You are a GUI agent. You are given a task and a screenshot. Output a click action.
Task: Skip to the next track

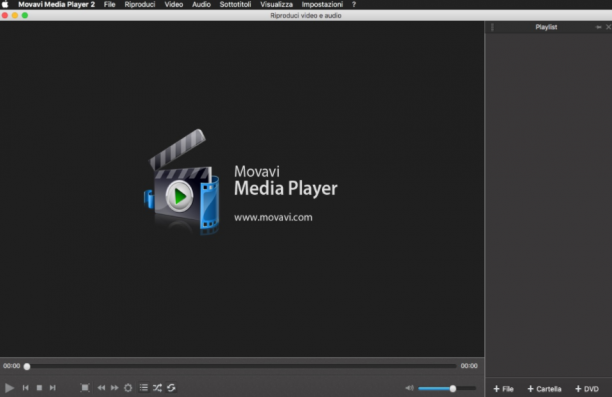[x=52, y=388]
